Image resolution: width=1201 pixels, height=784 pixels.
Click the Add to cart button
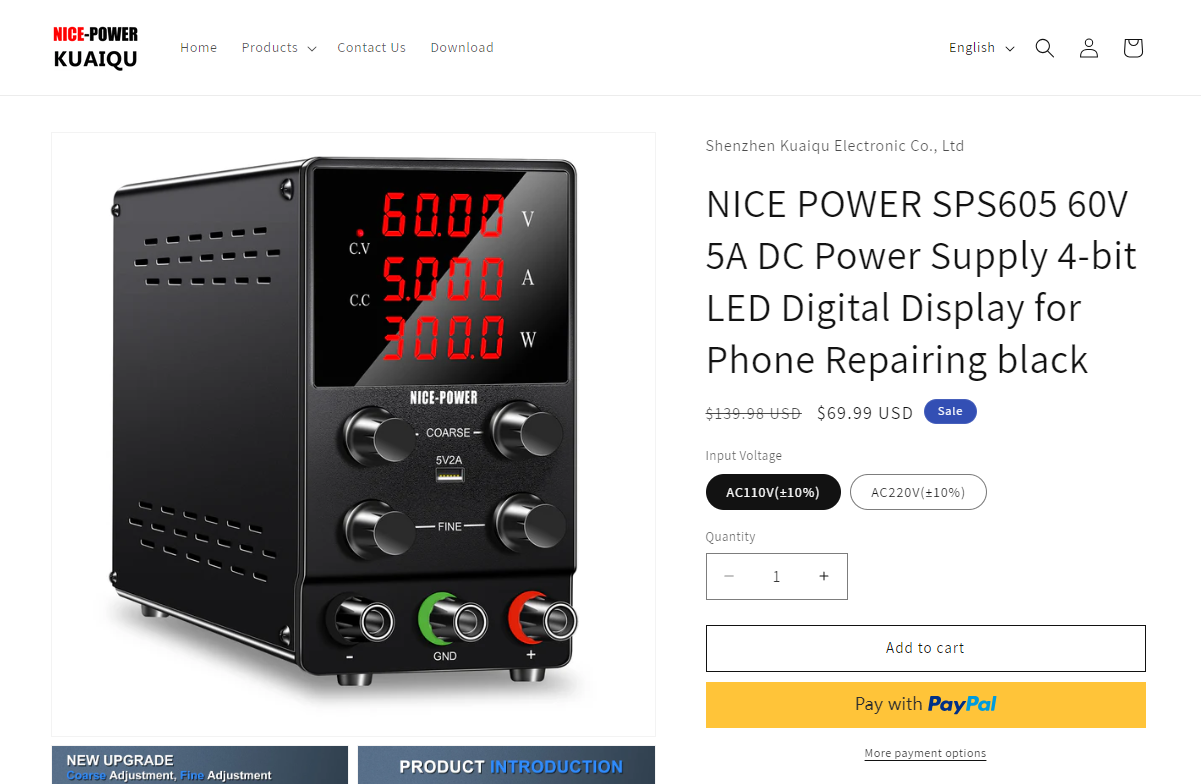pyautogui.click(x=926, y=648)
